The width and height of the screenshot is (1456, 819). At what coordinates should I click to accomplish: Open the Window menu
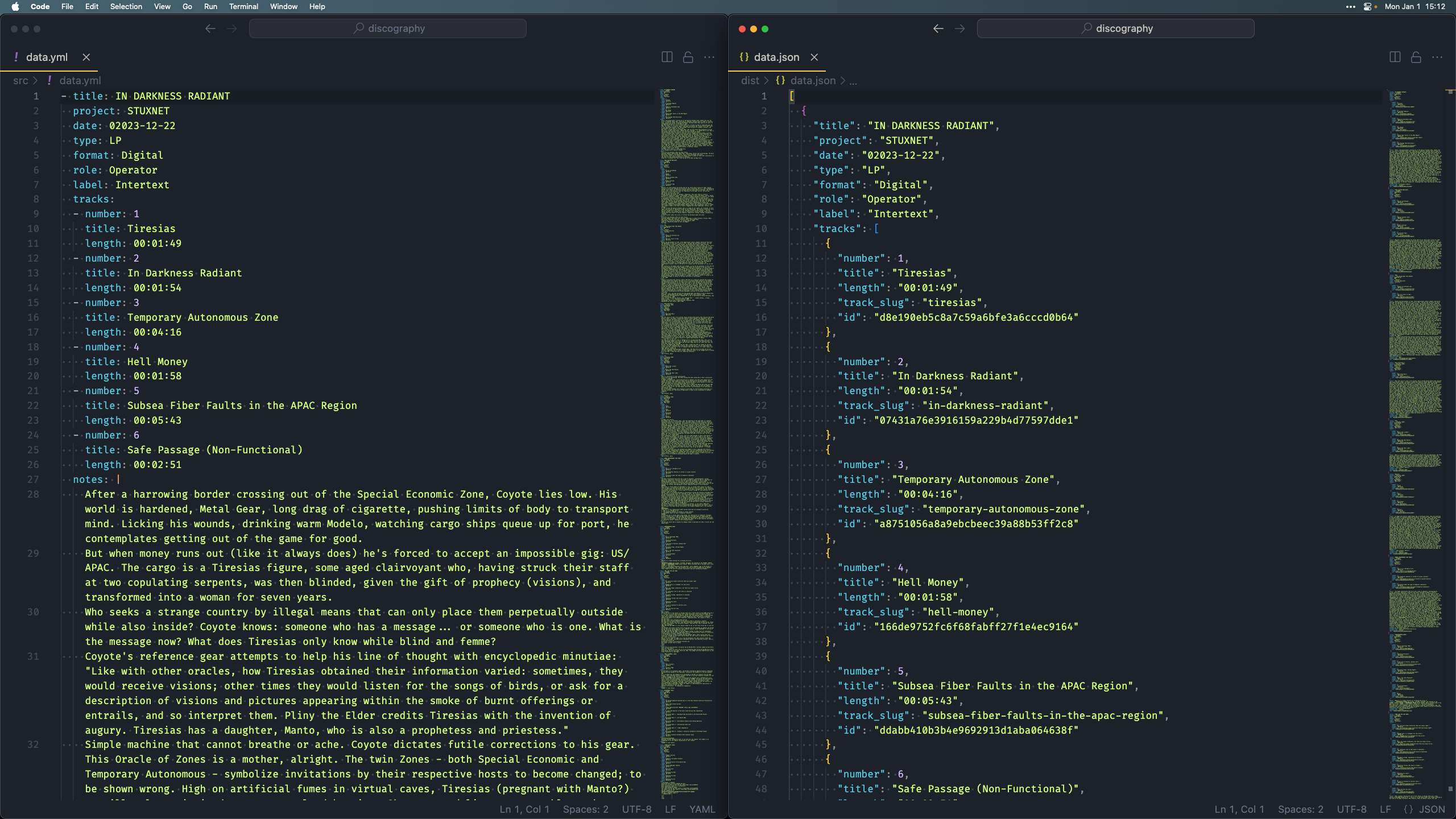283,6
